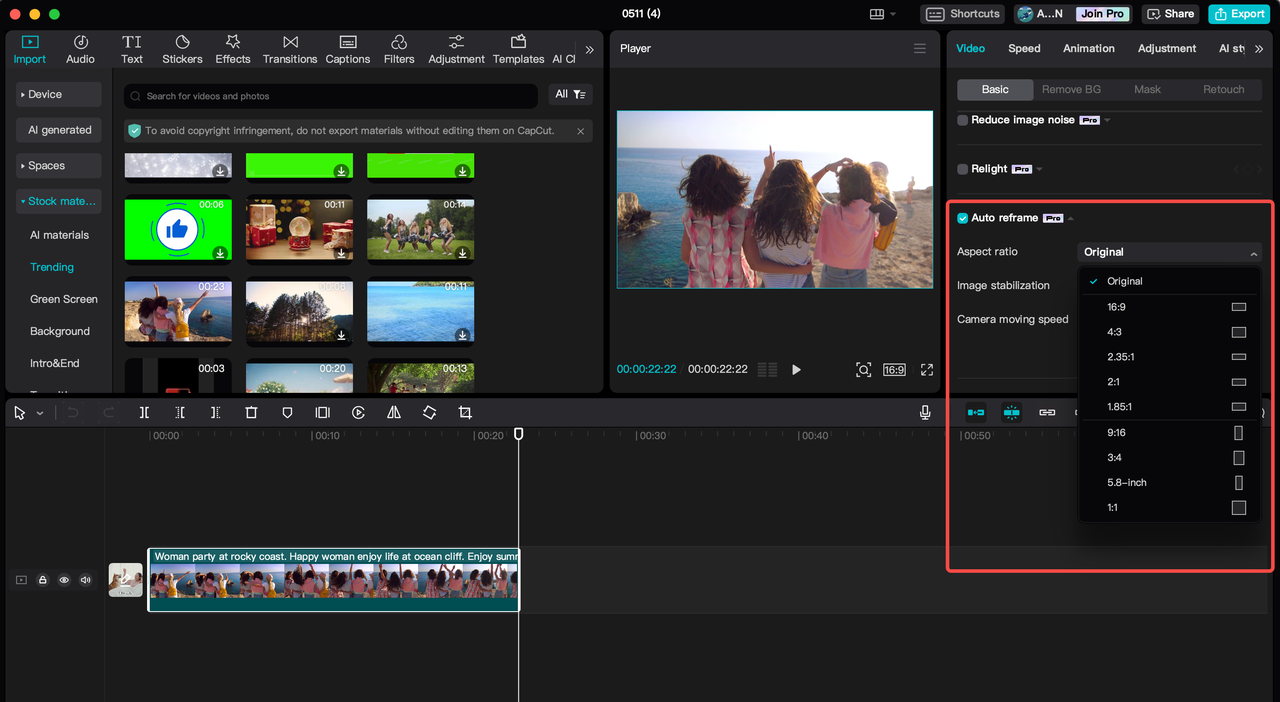Screen dimensions: 1280x702
Task: Open the Shortcuts panel
Action: 962,14
